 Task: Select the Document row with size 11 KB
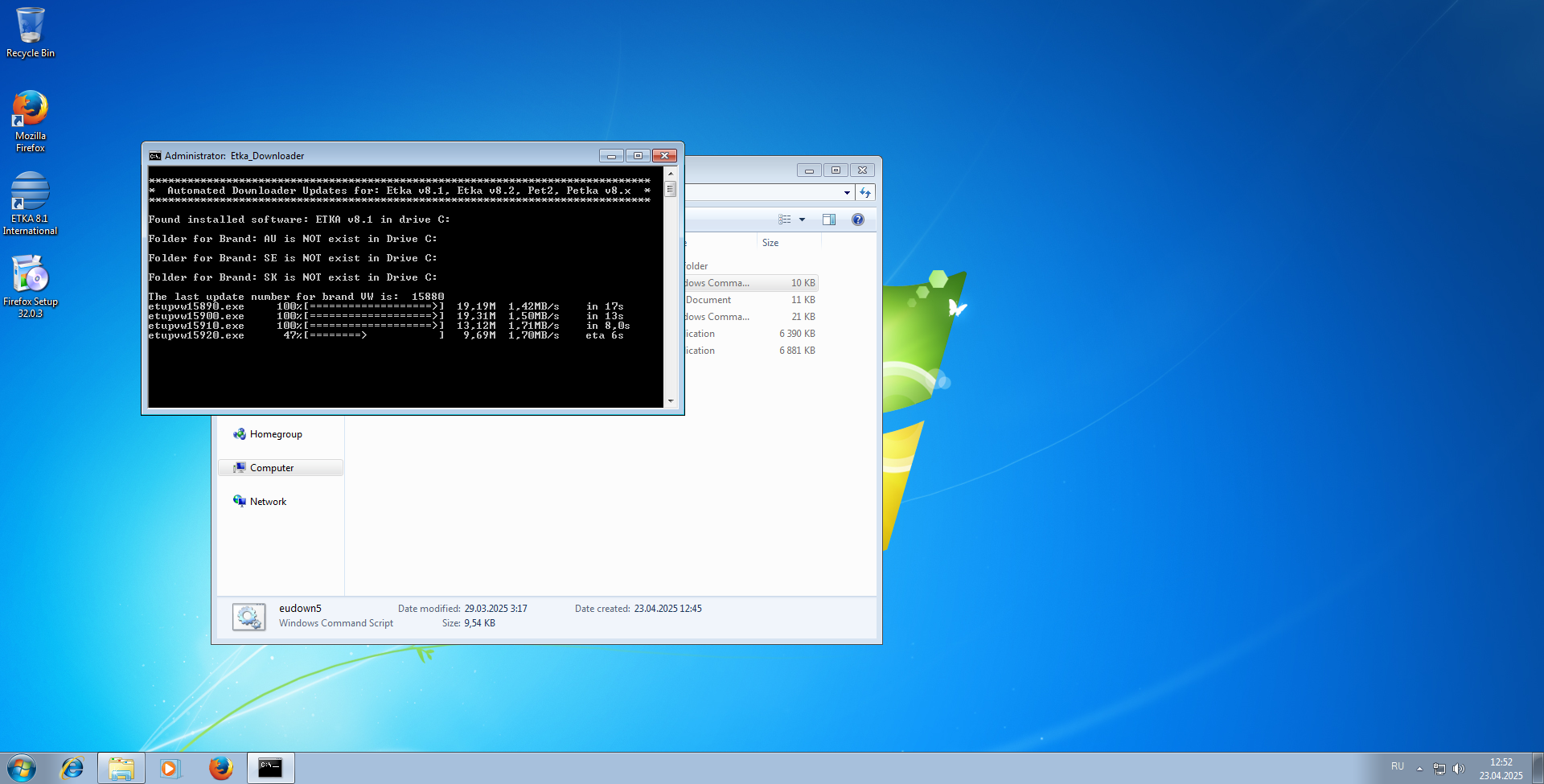coord(750,300)
